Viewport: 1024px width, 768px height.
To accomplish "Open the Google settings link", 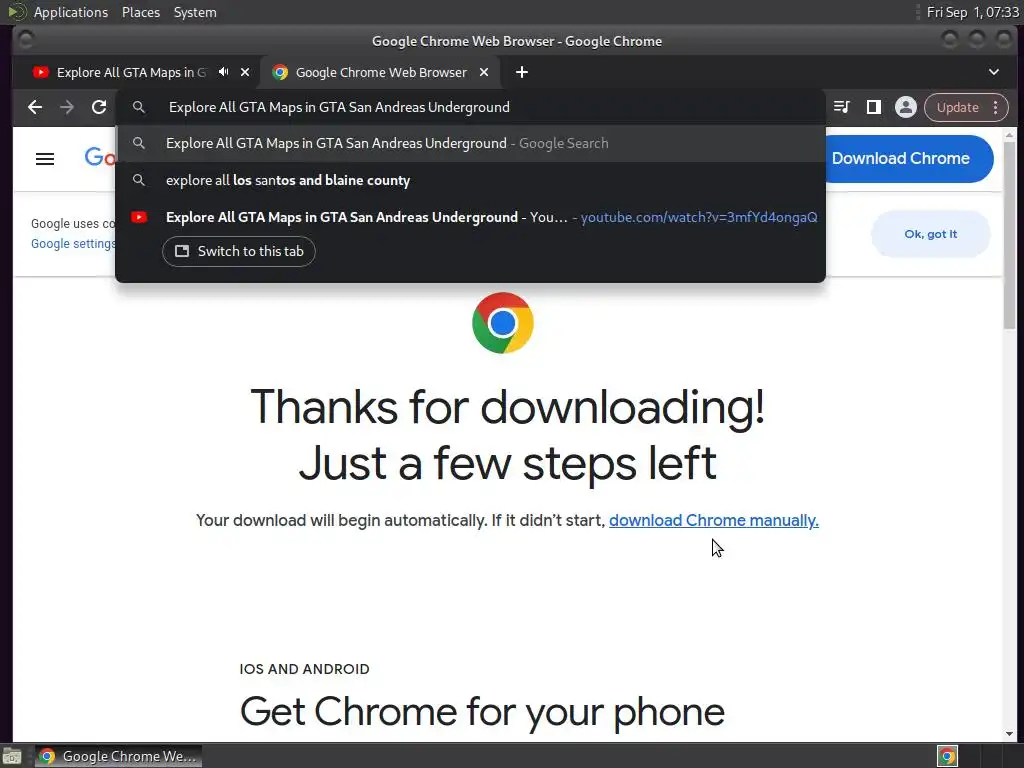I will (x=73, y=244).
